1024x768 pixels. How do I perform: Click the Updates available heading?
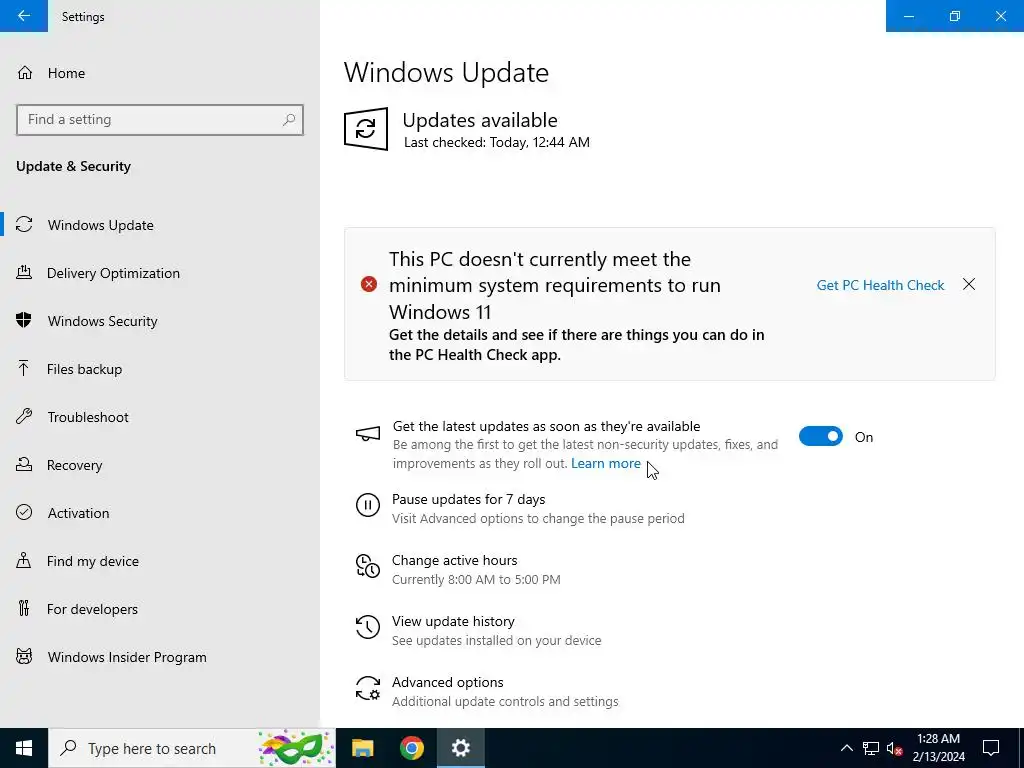480,120
